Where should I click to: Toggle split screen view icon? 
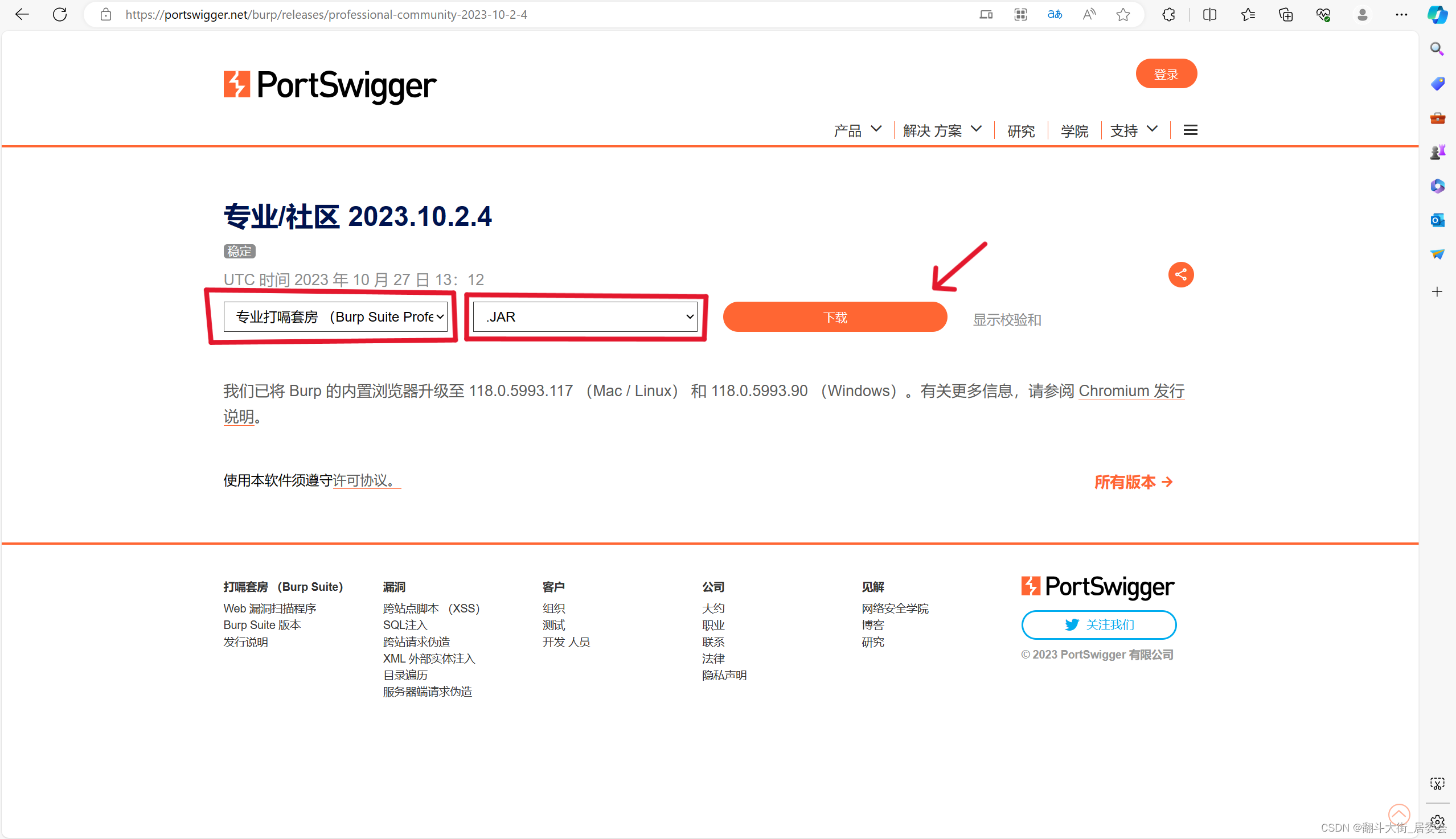tap(1210, 14)
